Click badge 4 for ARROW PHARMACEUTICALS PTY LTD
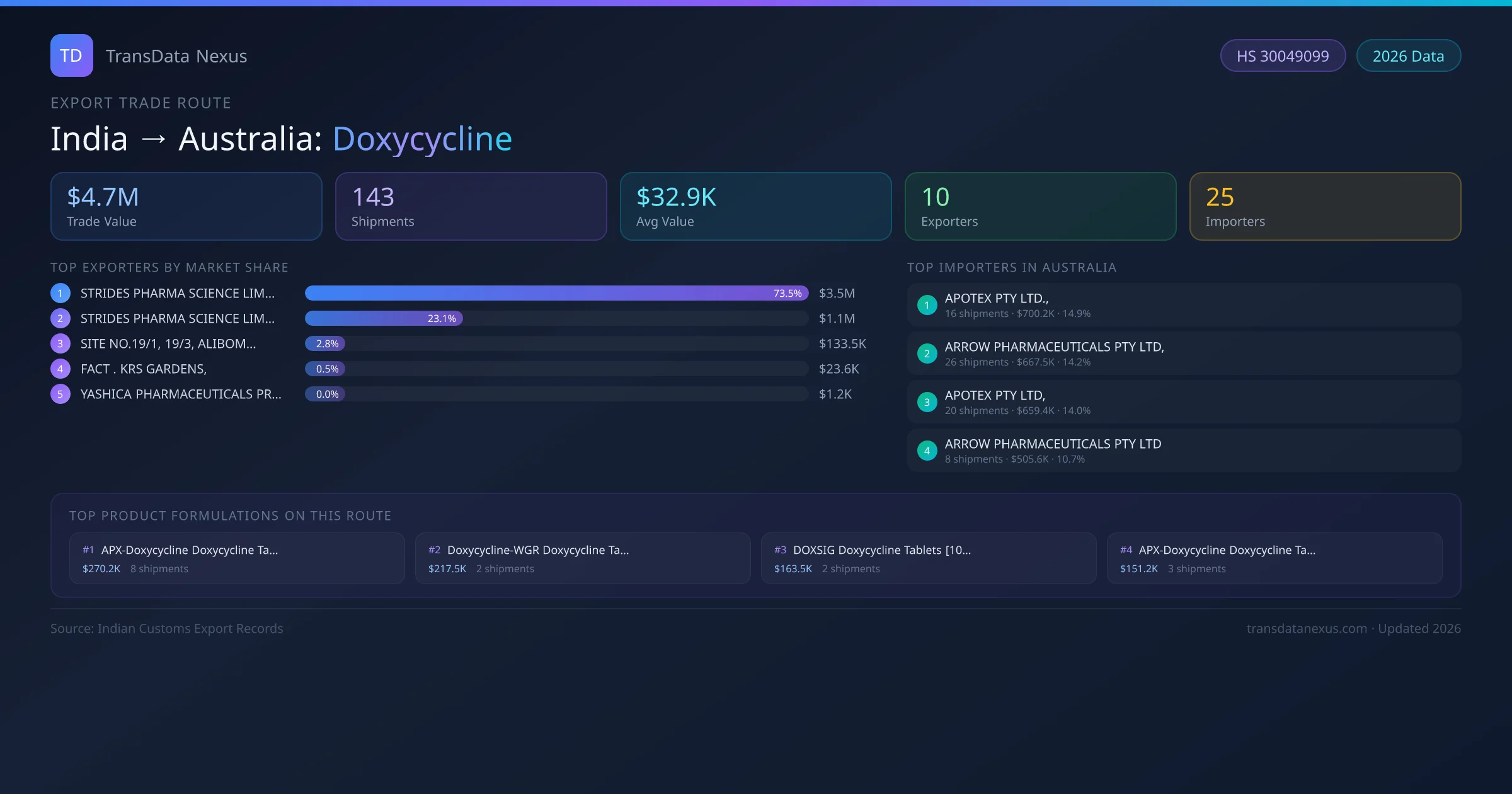The image size is (1512, 794). click(927, 451)
